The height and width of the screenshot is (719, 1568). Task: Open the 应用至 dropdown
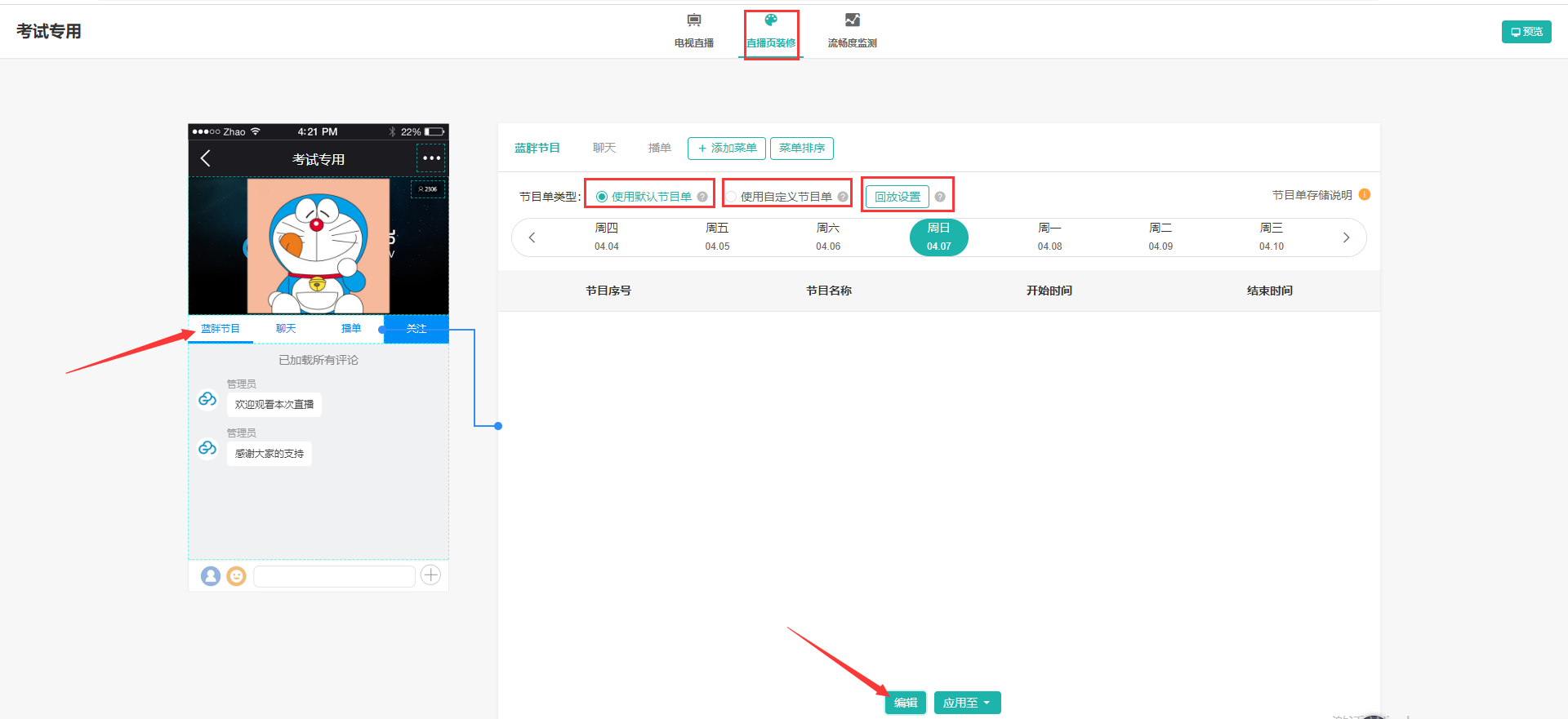point(967,703)
